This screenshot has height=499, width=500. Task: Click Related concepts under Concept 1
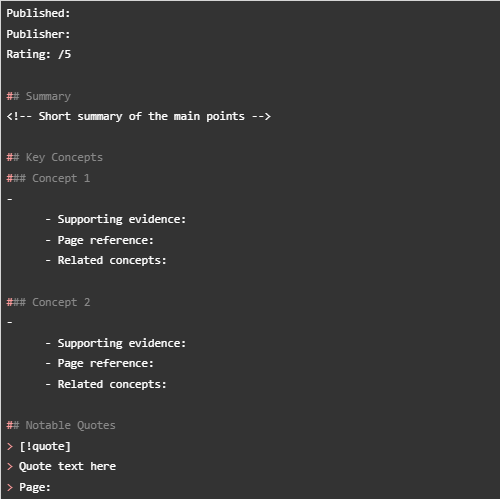click(x=106, y=260)
